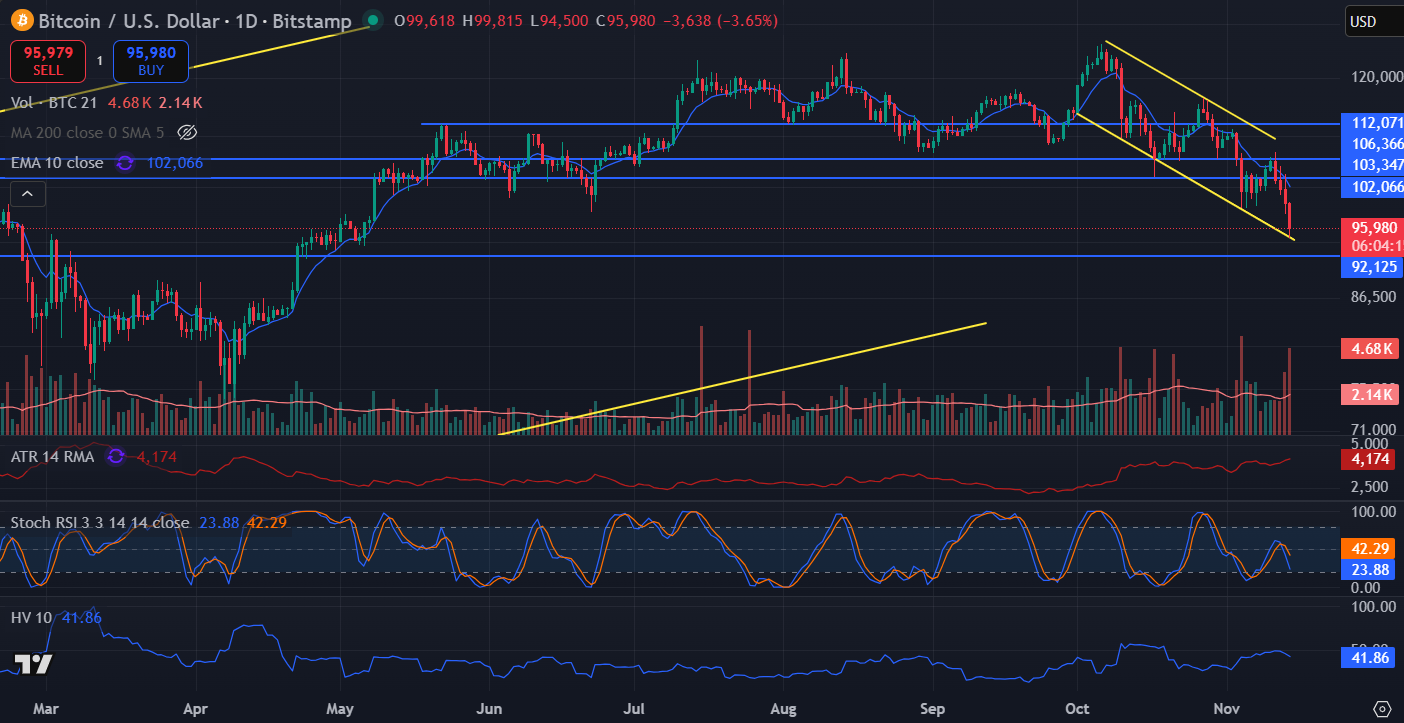1404x723 pixels.
Task: Click the order quantity between Sell and Buy
Action: pyautogui.click(x=99, y=61)
